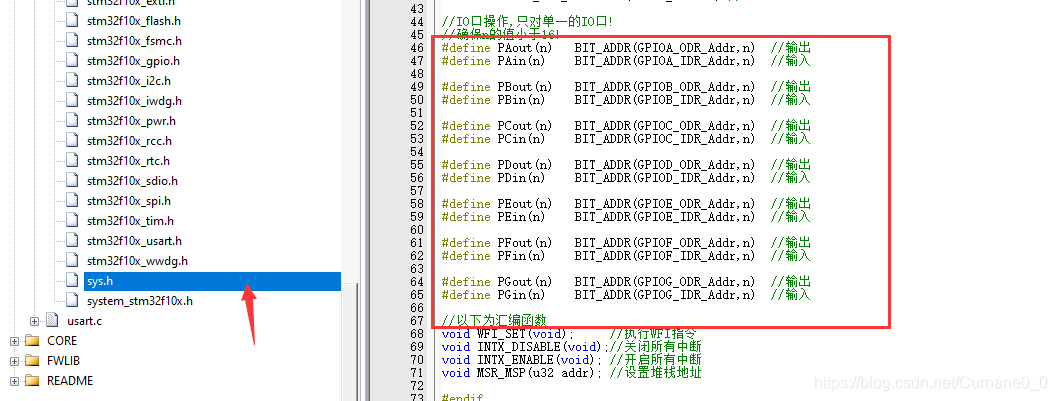Open stm32f10x_gpio.h header
Viewport: 1057px width, 401px height.
[x=133, y=61]
